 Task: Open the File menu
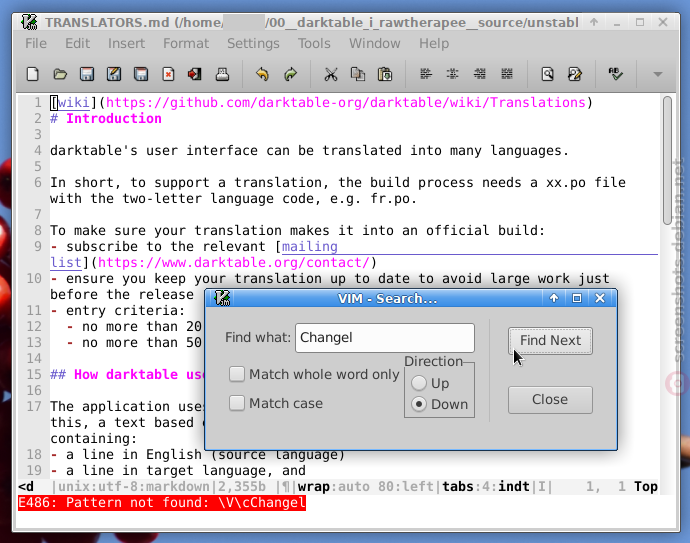36,44
